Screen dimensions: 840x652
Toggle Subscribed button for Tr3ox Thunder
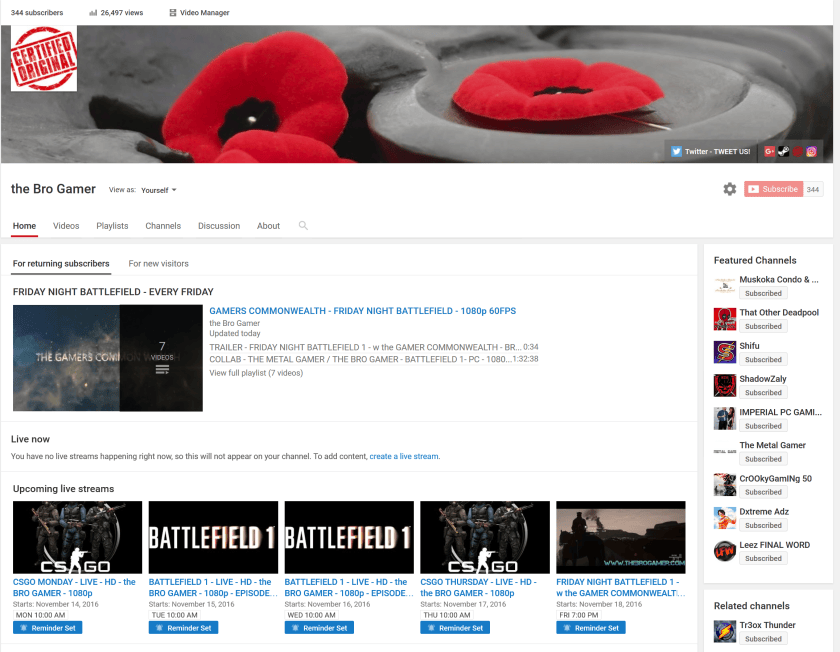pos(763,639)
